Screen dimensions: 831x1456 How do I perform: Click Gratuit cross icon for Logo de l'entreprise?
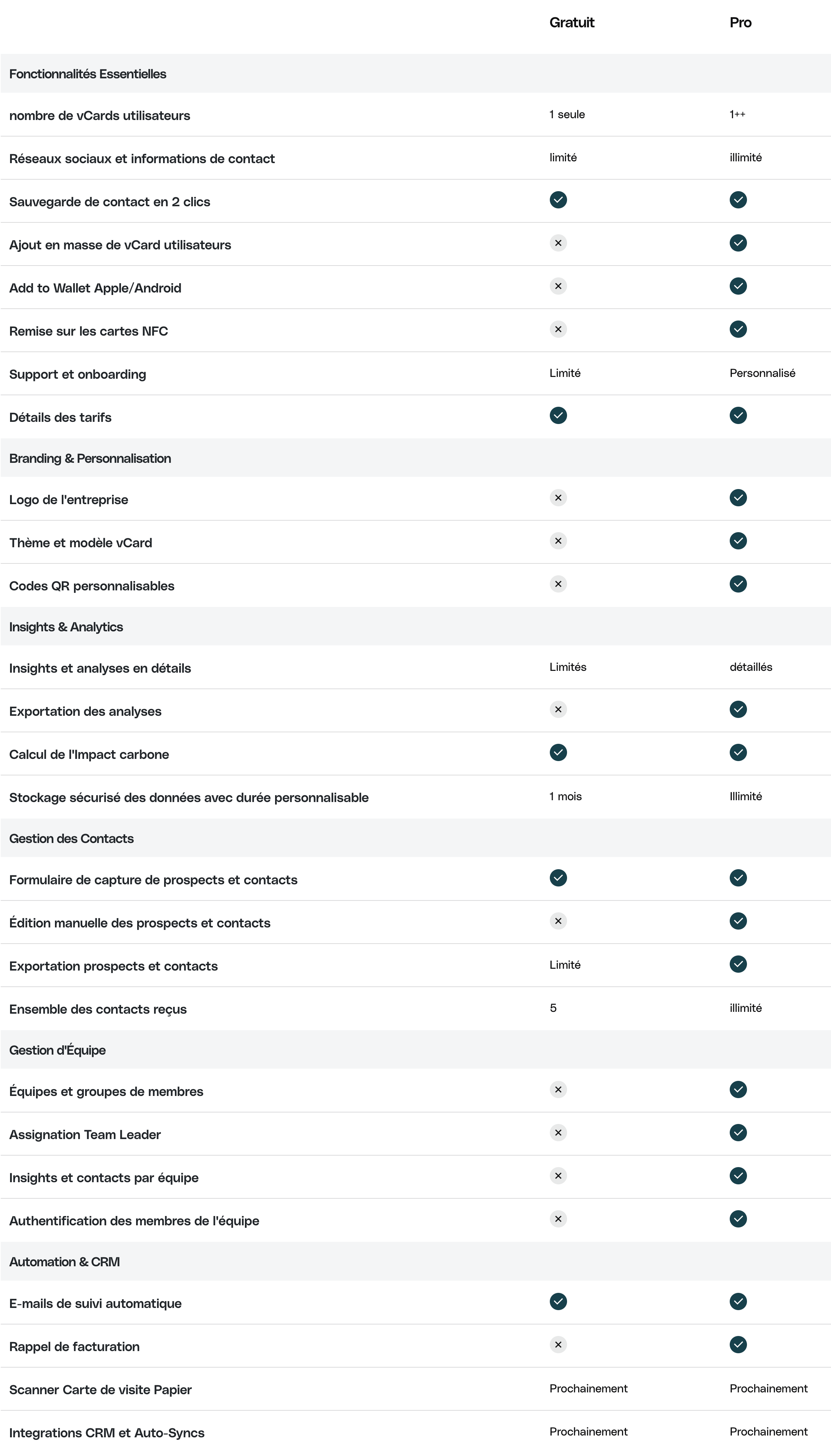pos(558,498)
